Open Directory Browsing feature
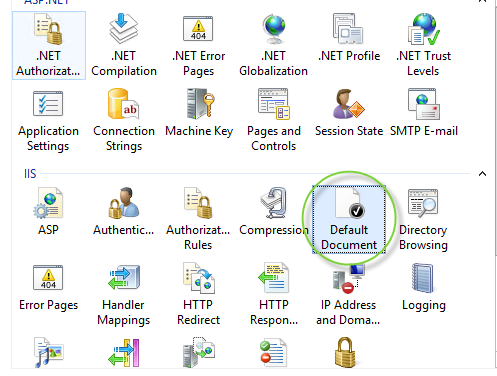The width and height of the screenshot is (497, 376). point(423,219)
